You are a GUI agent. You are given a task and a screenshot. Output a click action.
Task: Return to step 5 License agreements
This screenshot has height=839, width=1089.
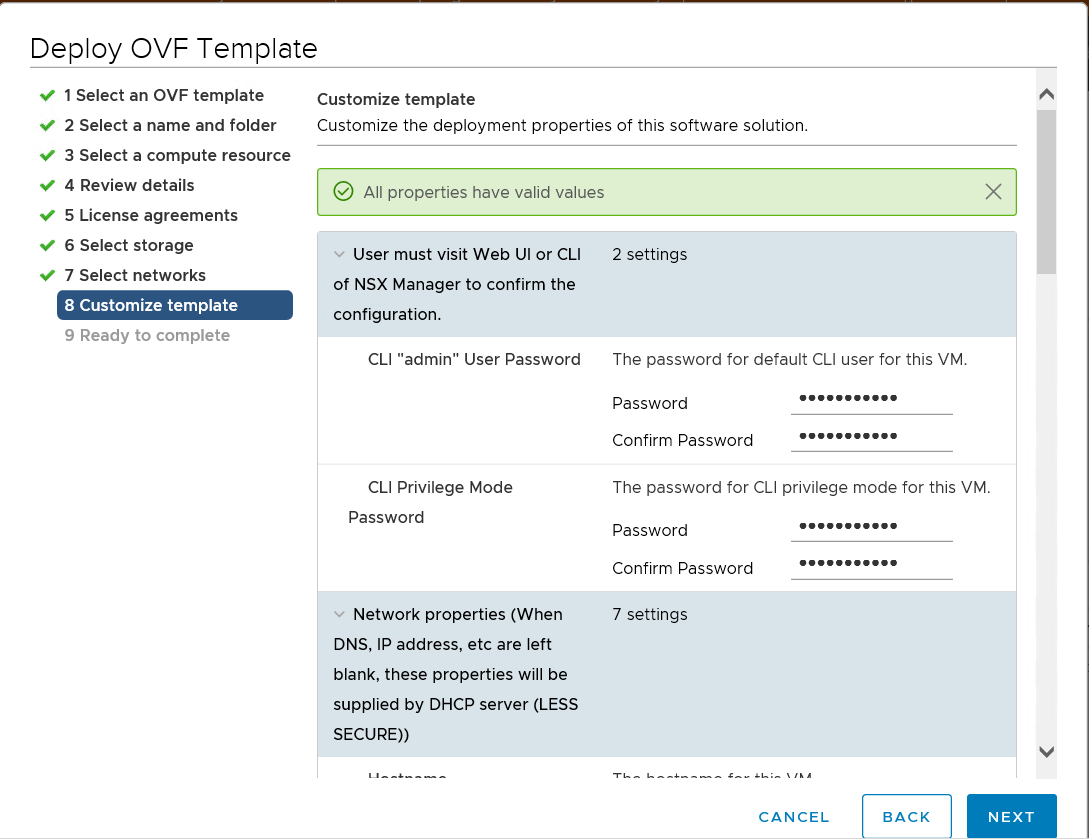[151, 216]
